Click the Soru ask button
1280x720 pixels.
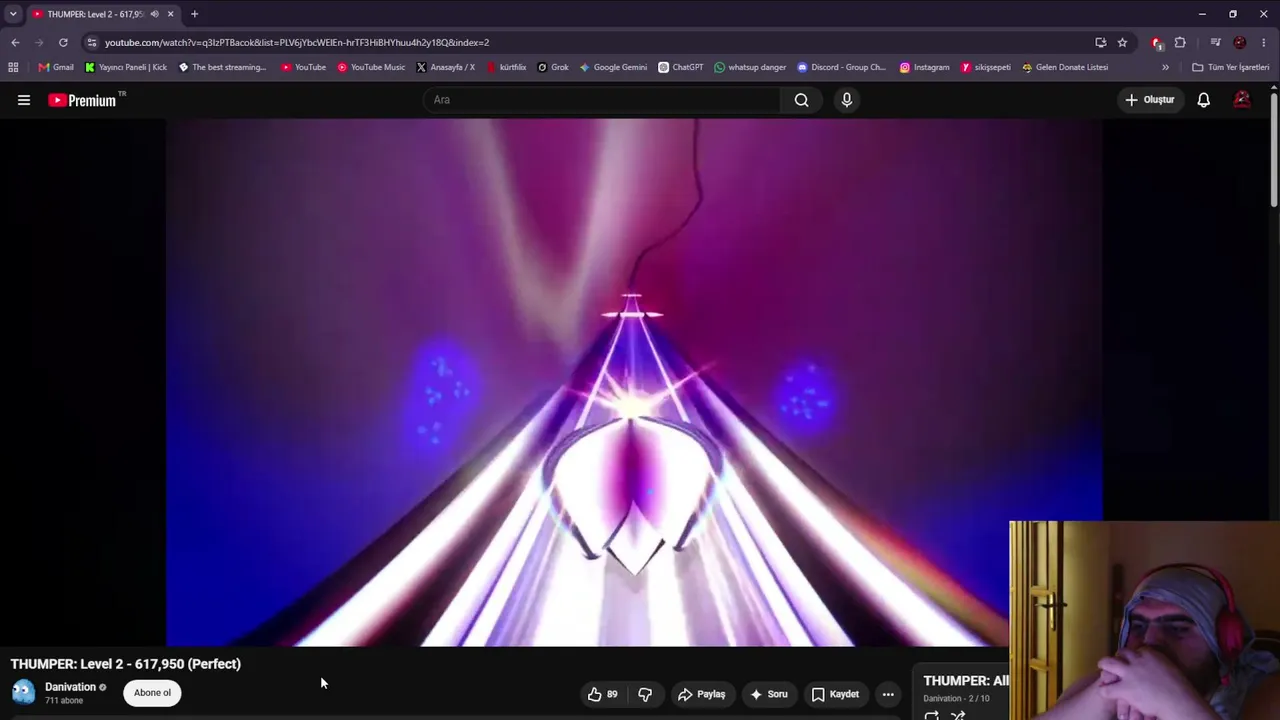point(768,694)
